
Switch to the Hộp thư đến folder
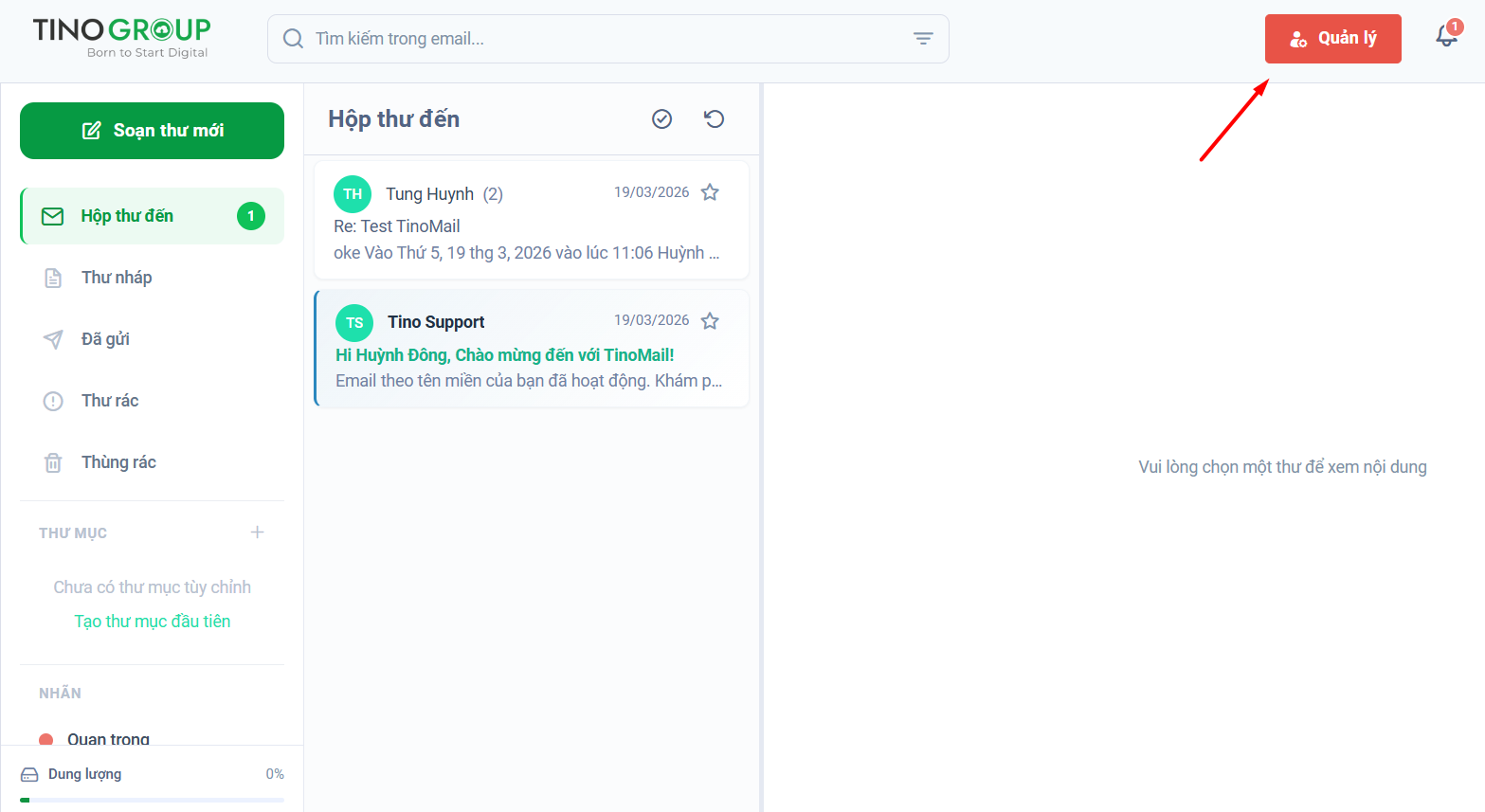click(127, 215)
